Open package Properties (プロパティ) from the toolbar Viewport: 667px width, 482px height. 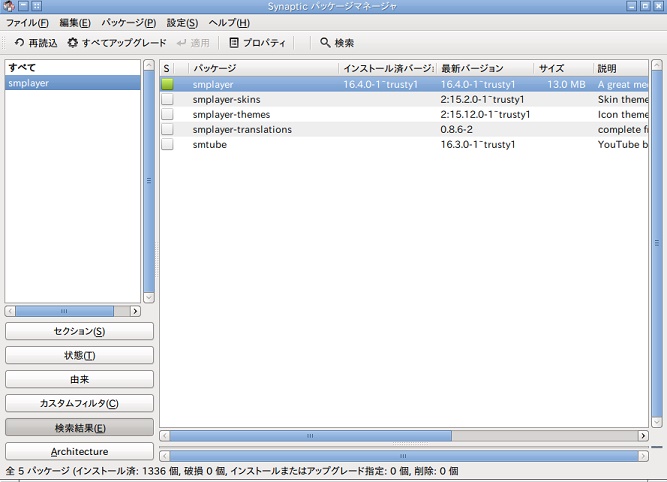point(257,43)
